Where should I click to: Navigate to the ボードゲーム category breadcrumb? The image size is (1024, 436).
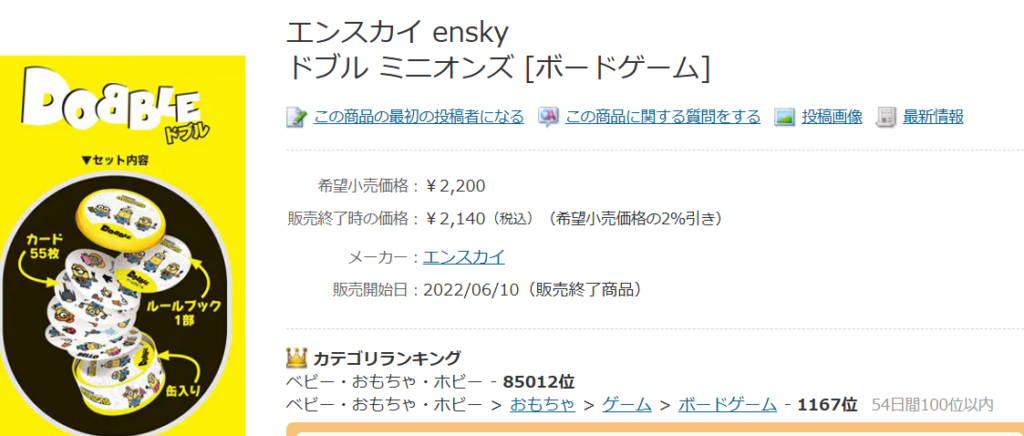[x=727, y=405]
